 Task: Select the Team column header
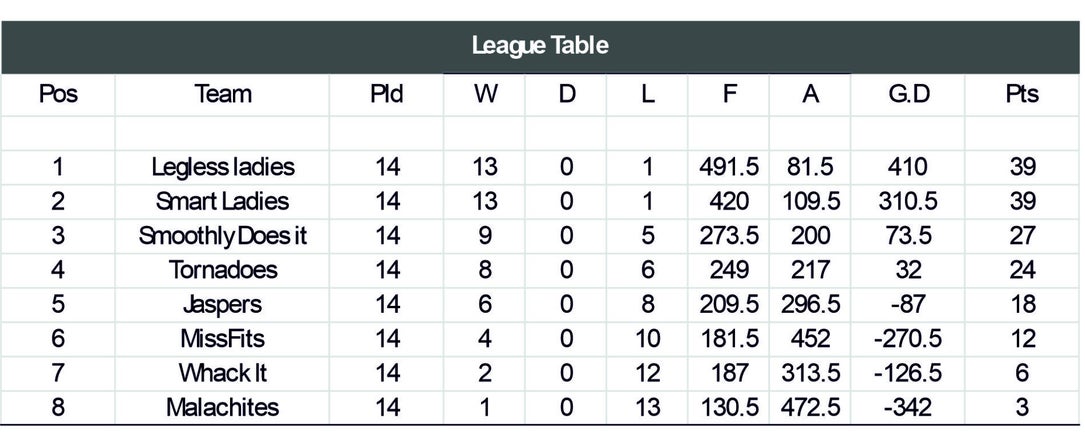(x=222, y=93)
